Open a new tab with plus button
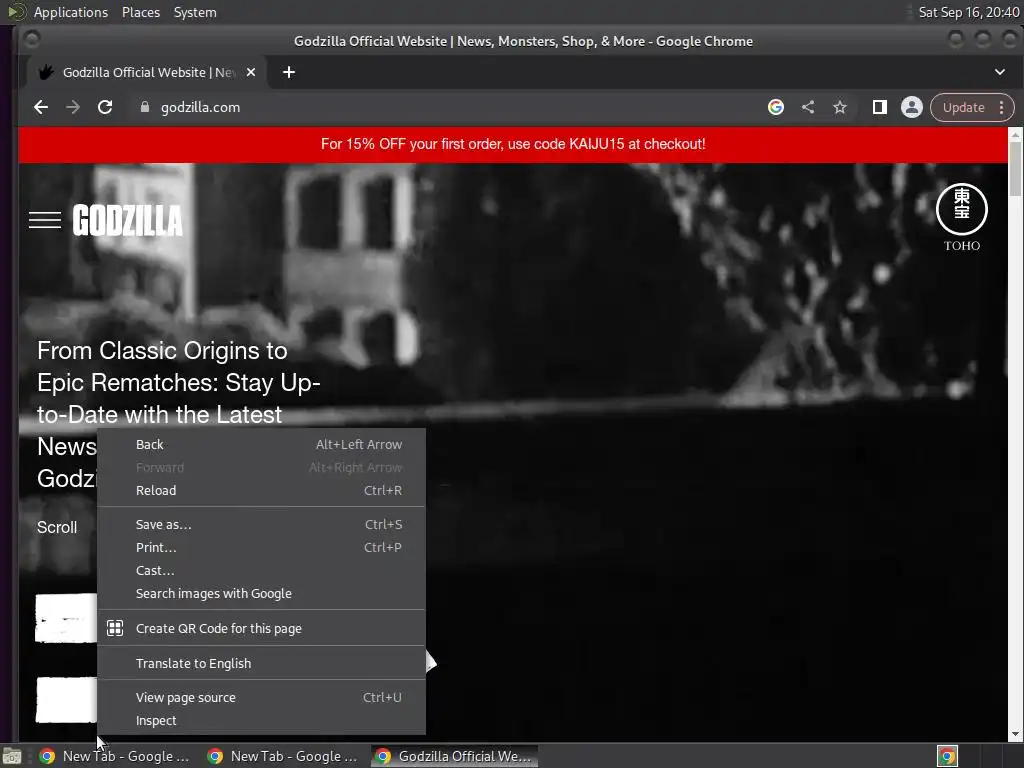1024x768 pixels. coord(289,72)
